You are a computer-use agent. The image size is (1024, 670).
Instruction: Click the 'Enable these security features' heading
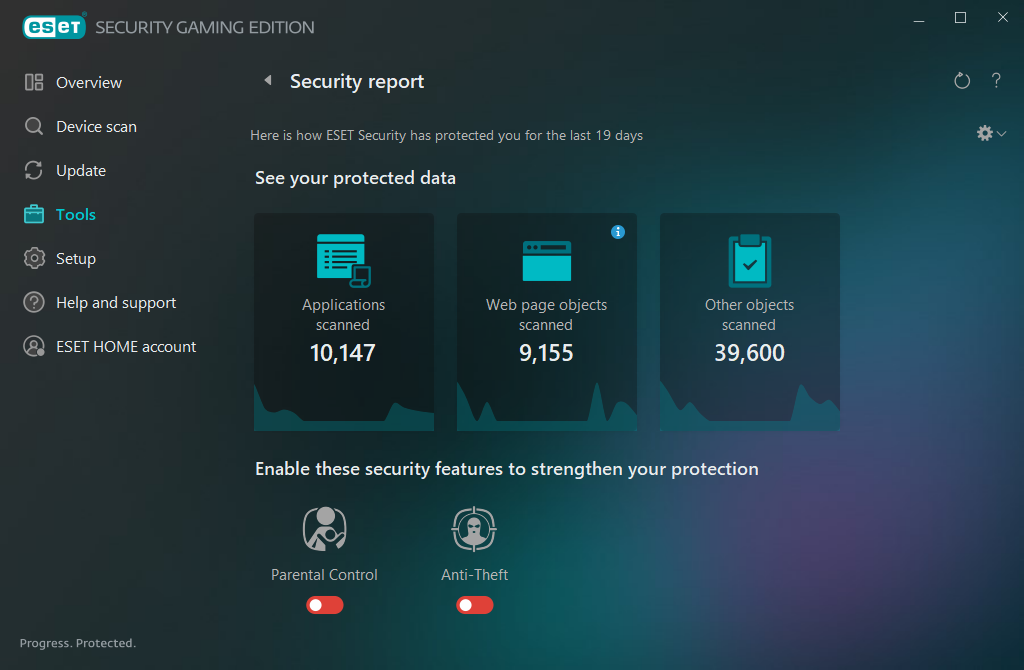[x=507, y=469]
